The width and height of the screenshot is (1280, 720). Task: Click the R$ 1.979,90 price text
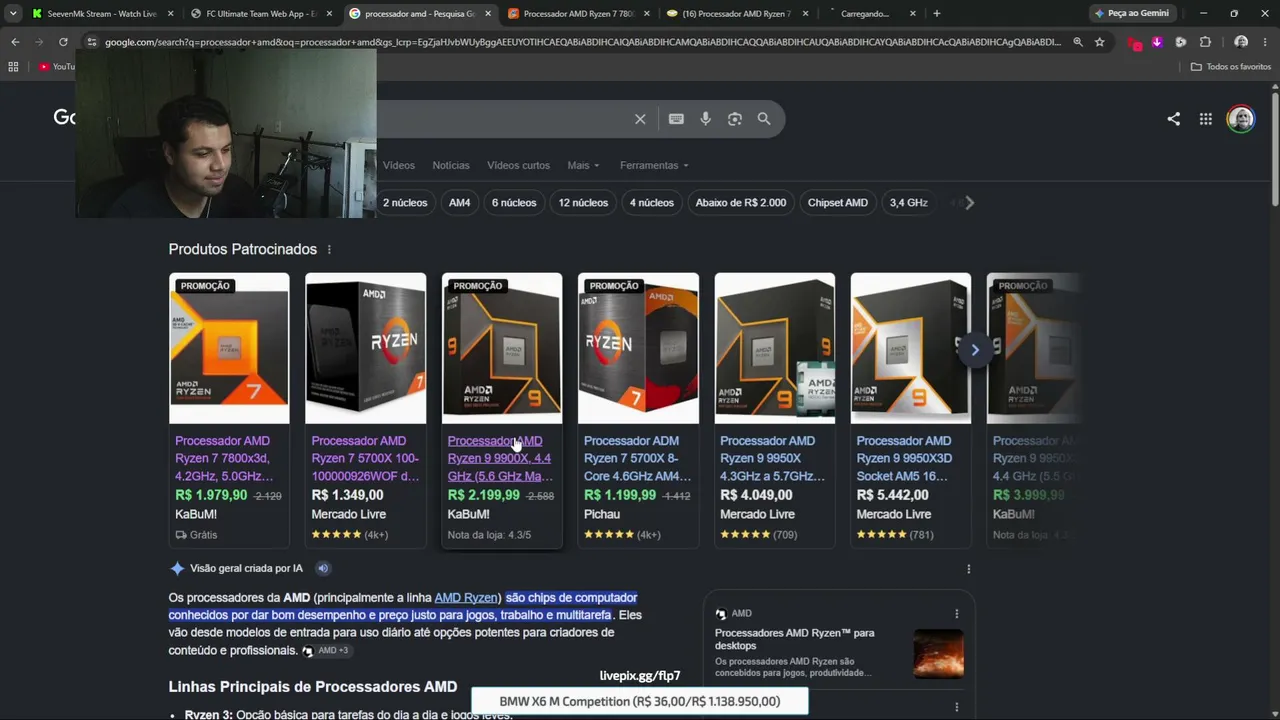(x=211, y=495)
